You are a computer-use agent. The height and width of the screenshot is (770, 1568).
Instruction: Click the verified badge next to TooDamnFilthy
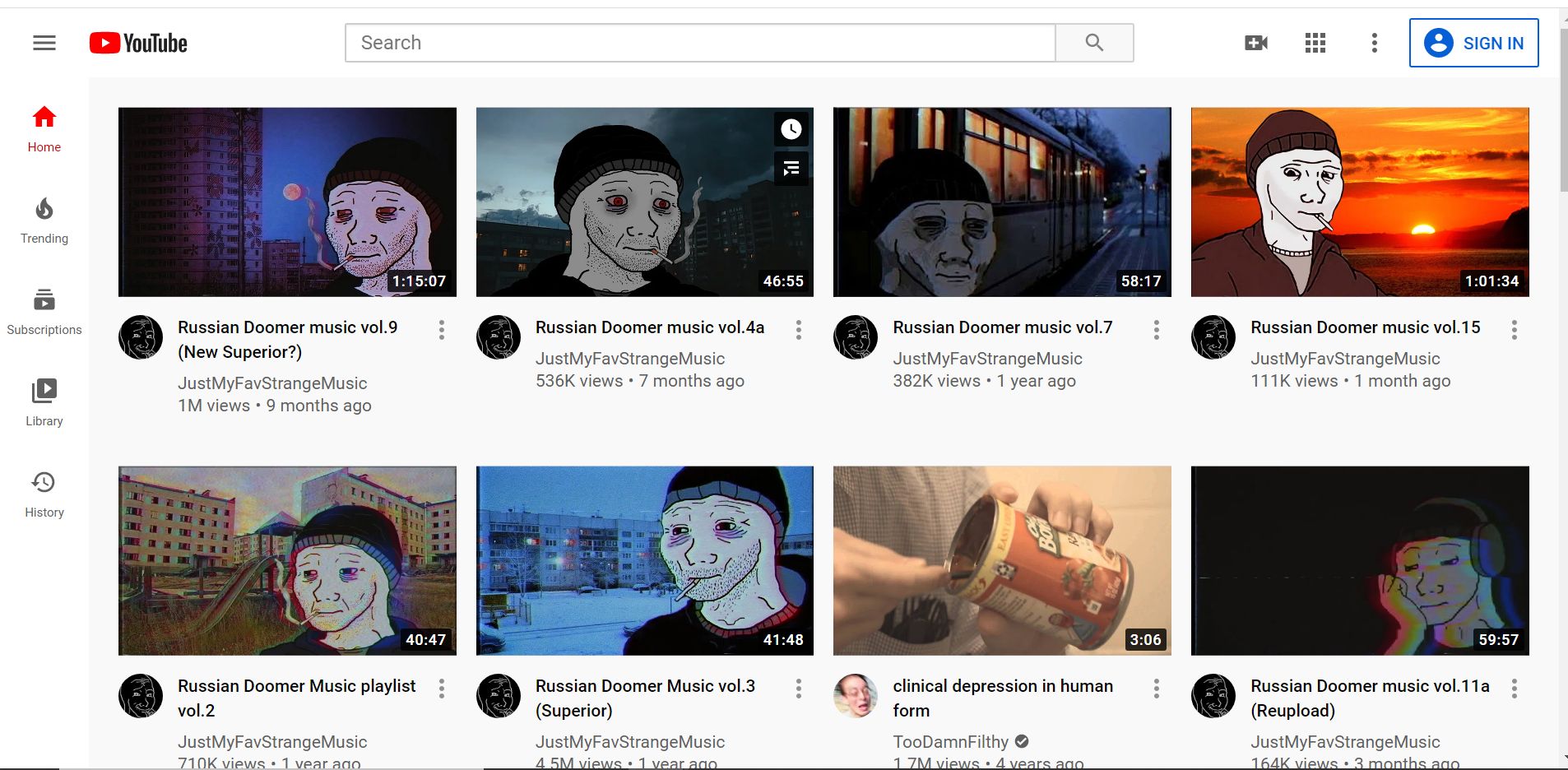(x=1020, y=741)
